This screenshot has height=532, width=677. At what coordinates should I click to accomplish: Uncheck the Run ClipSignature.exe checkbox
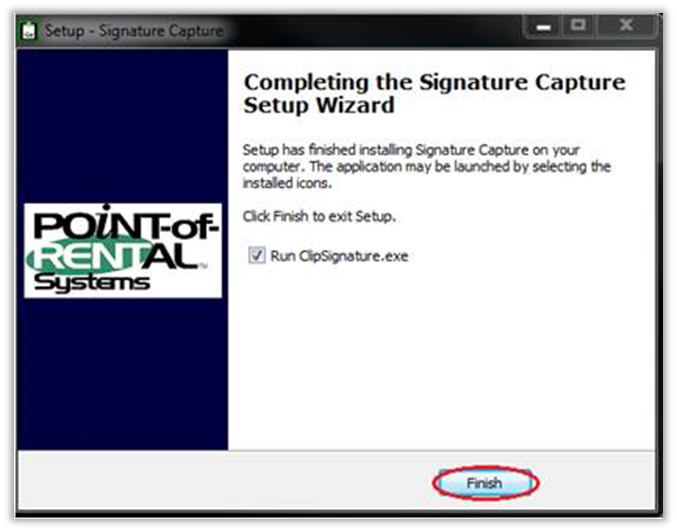tap(257, 255)
